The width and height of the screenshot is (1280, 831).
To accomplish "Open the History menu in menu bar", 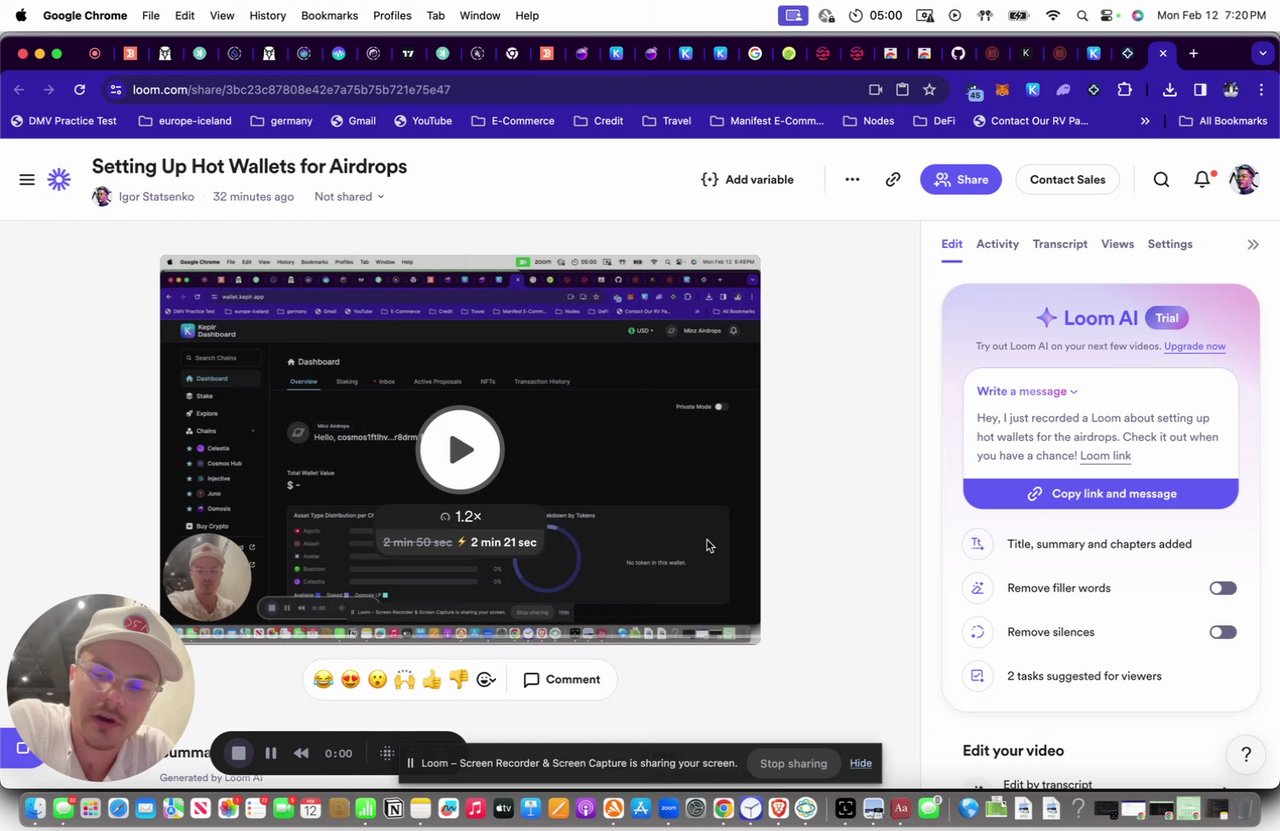I will 267,15.
